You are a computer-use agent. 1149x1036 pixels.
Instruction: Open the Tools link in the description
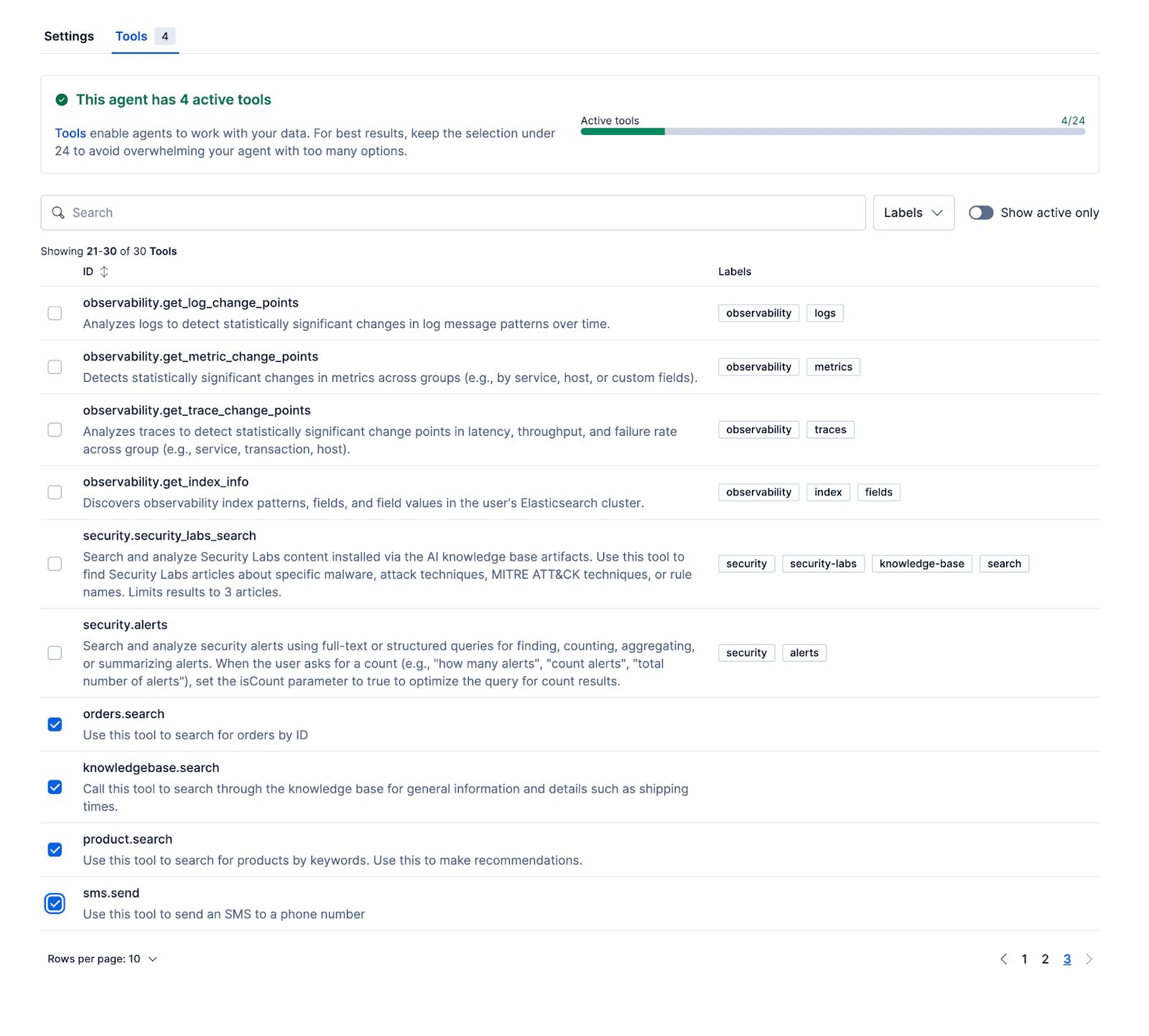click(70, 133)
